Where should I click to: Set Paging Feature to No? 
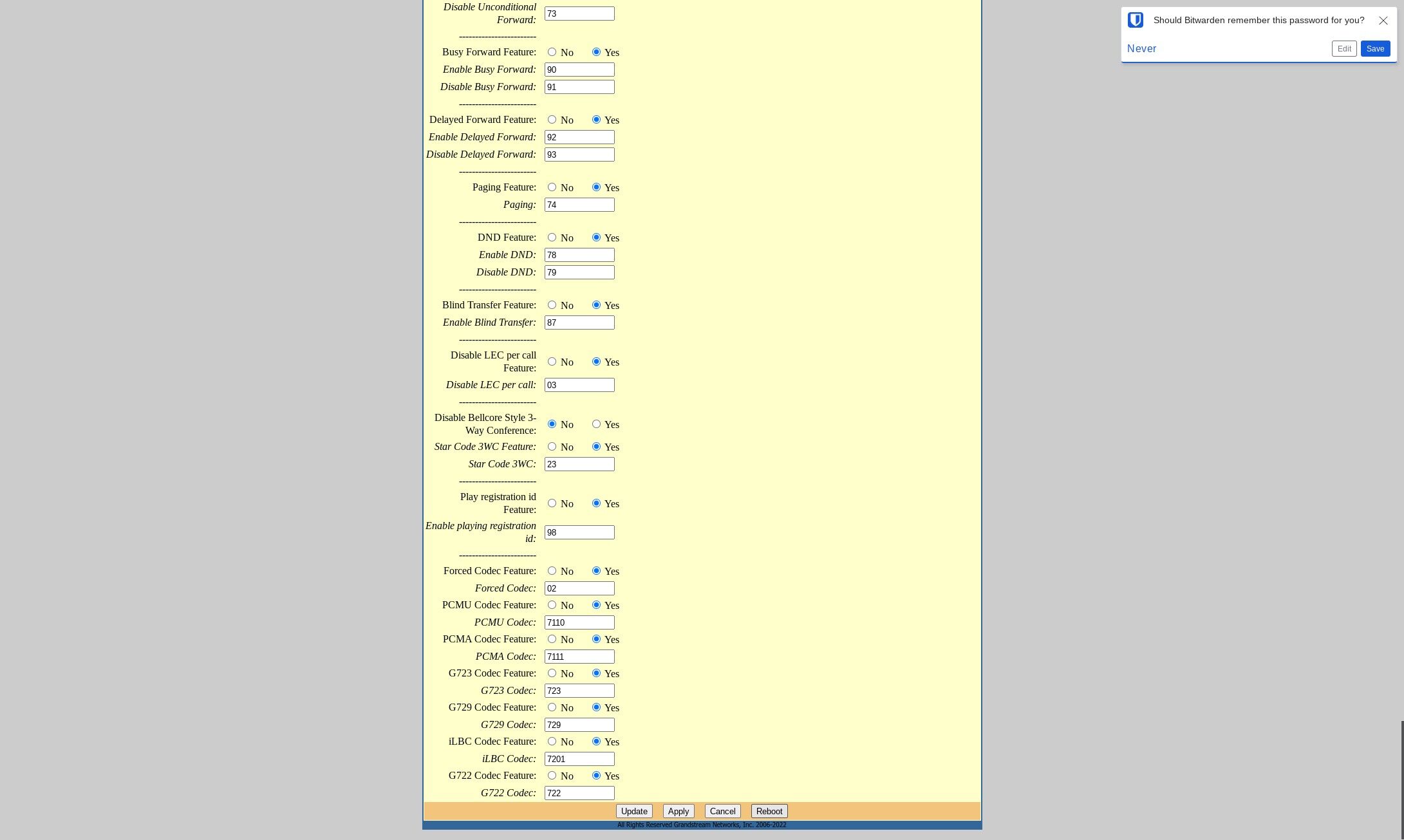coord(552,187)
